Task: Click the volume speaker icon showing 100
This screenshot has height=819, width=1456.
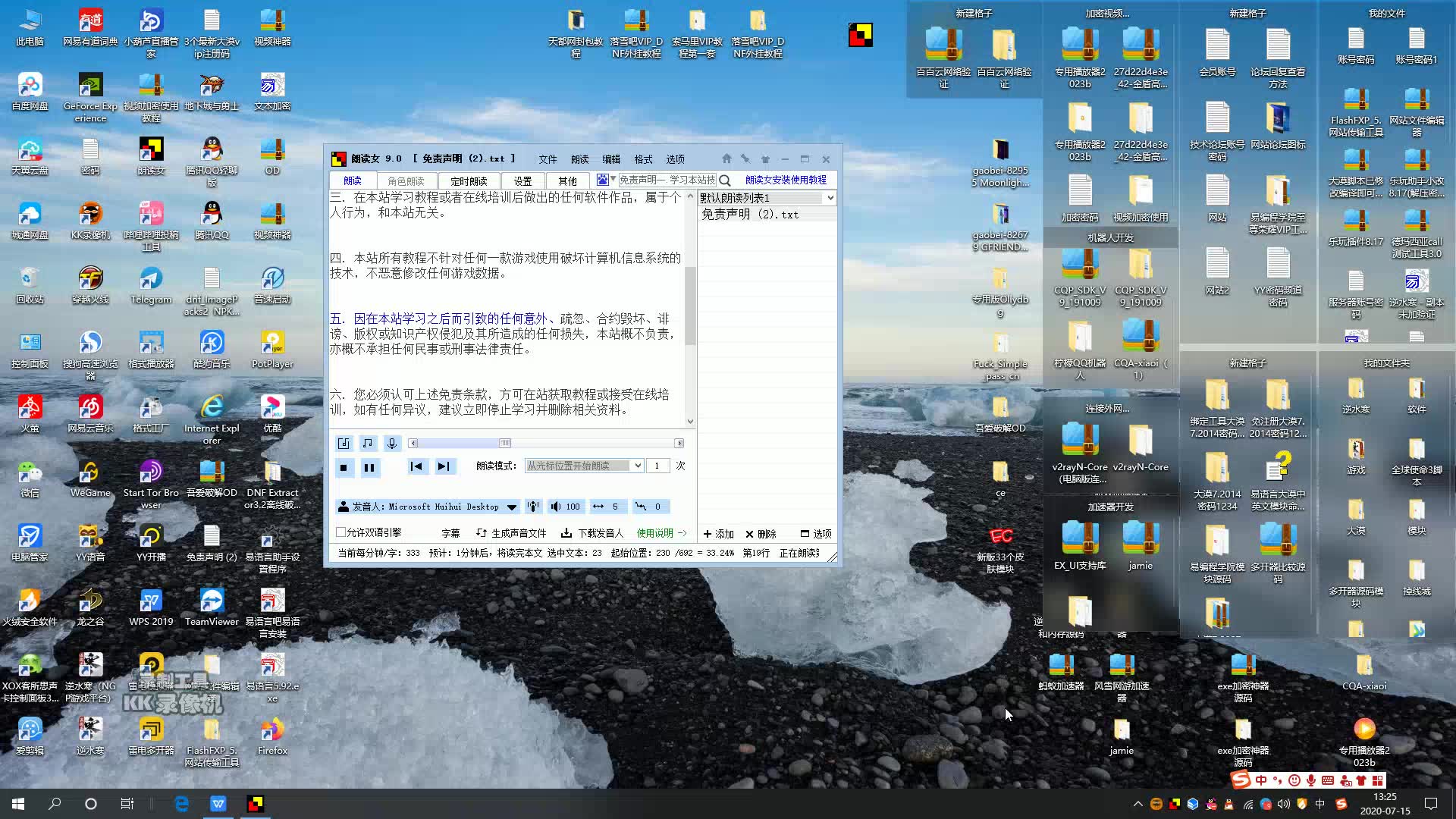Action: (x=556, y=507)
